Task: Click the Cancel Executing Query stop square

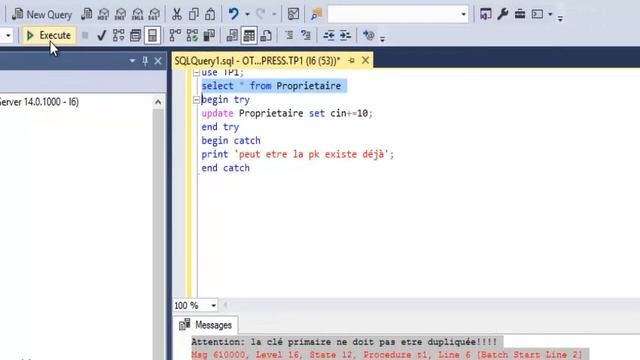Action: pos(85,36)
